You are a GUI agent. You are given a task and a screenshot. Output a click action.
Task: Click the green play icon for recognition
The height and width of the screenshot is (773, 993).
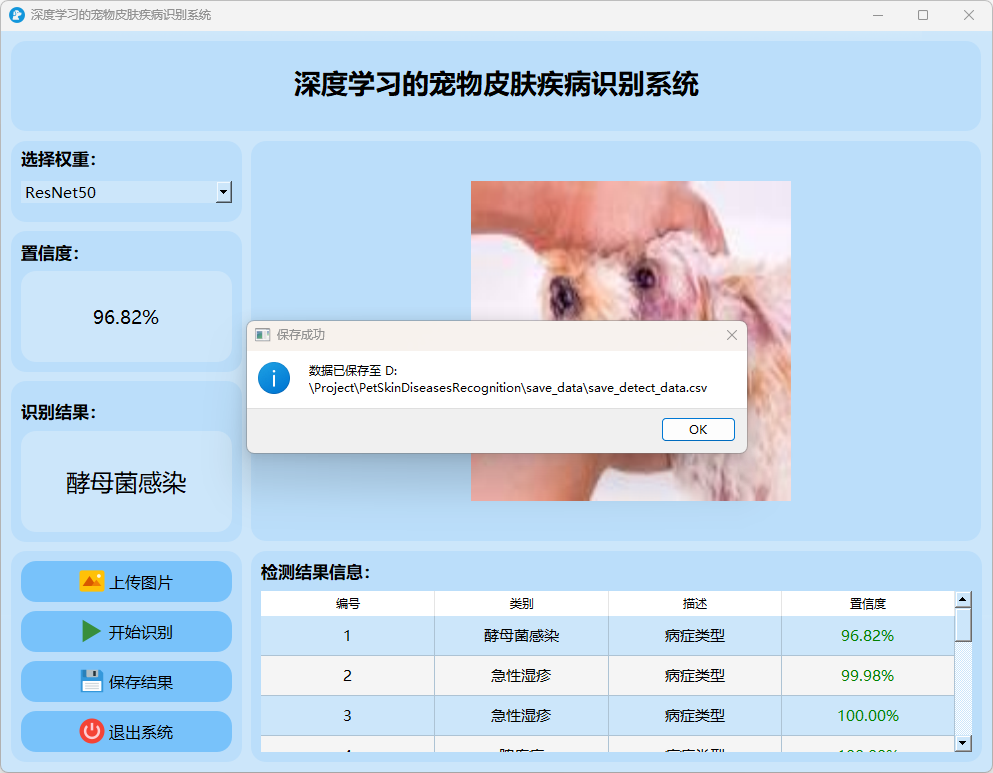coord(92,631)
